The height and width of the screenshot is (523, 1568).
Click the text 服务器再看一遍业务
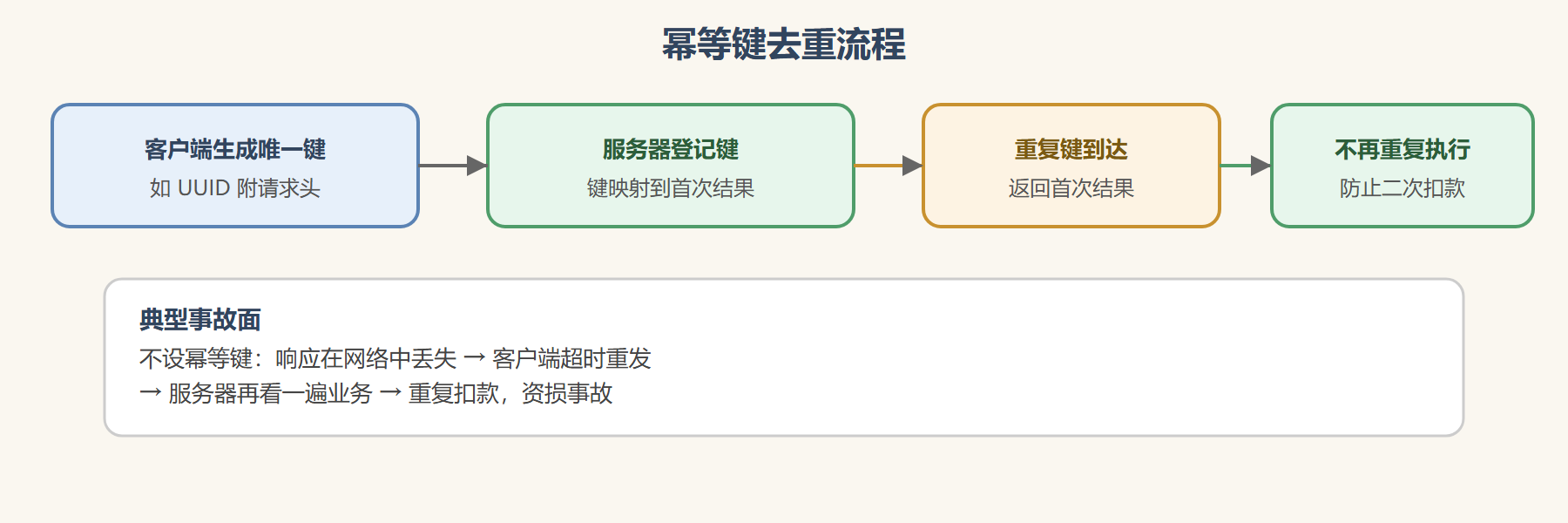pyautogui.click(x=271, y=393)
